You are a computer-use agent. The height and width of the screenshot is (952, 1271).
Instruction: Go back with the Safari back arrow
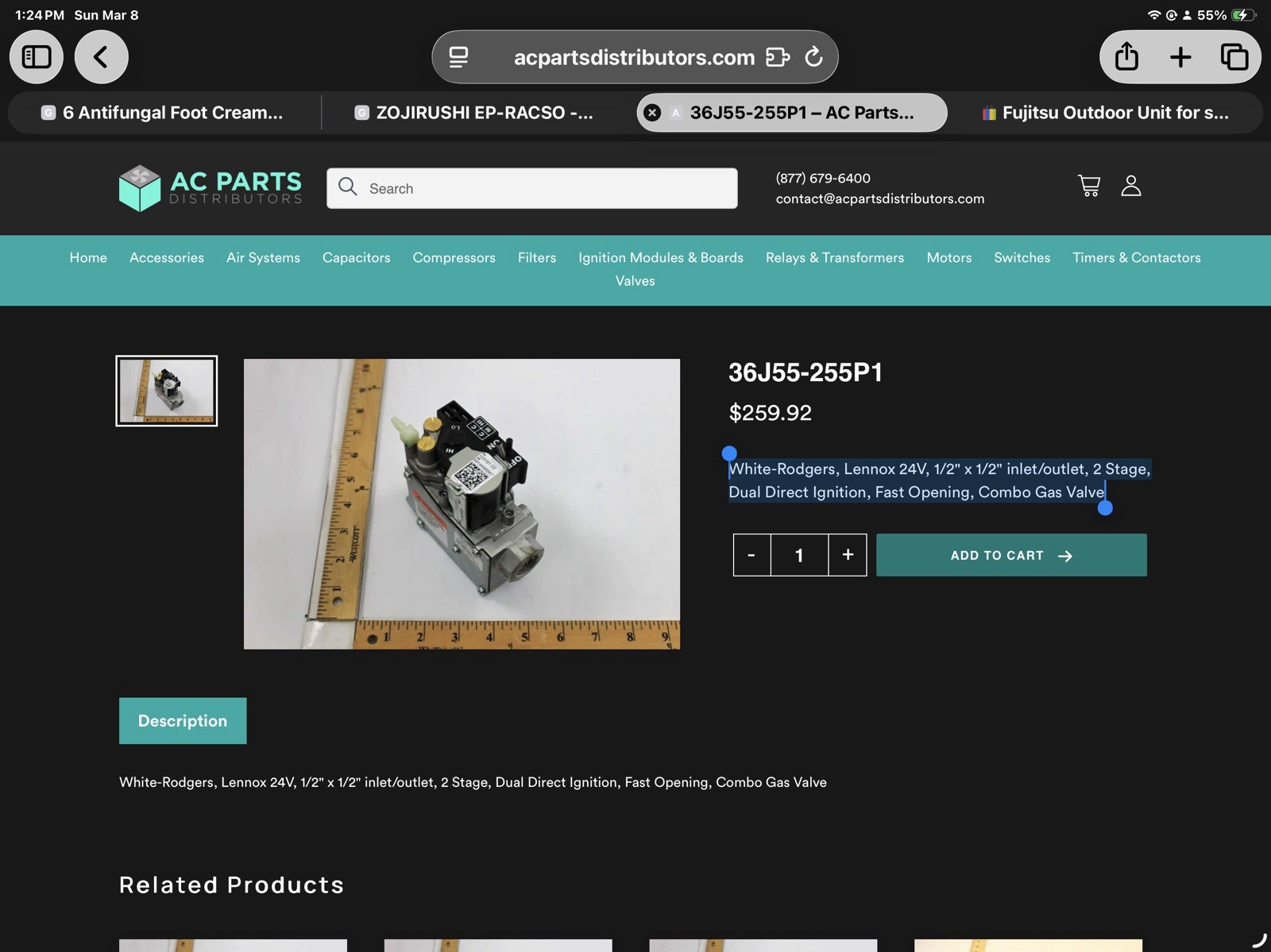(x=101, y=57)
